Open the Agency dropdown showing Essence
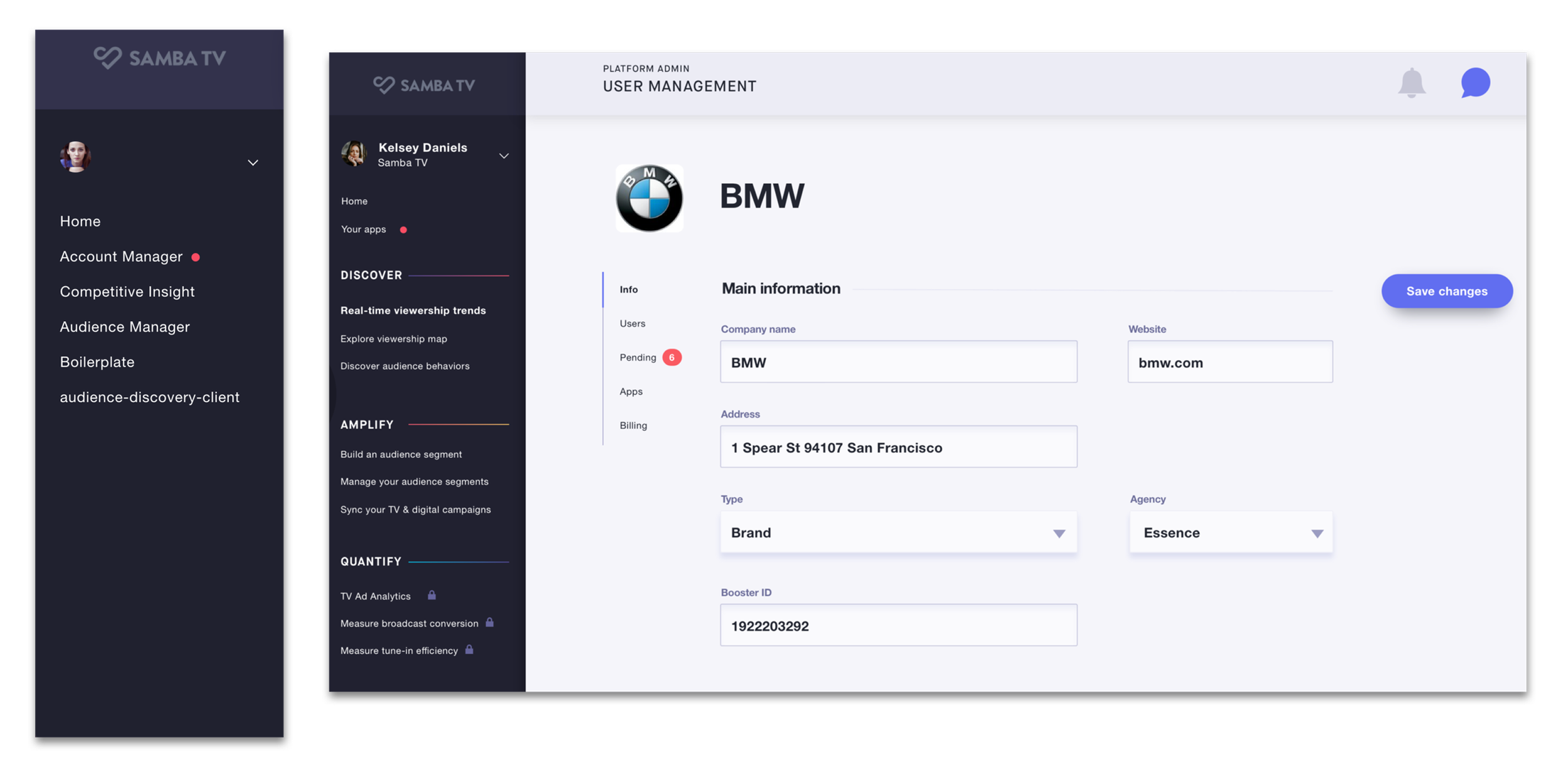Viewport: 1568px width, 767px height. tap(1231, 532)
